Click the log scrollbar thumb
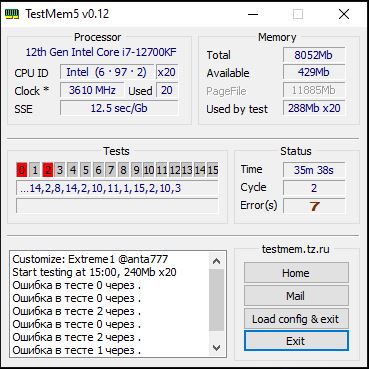 [217, 300]
